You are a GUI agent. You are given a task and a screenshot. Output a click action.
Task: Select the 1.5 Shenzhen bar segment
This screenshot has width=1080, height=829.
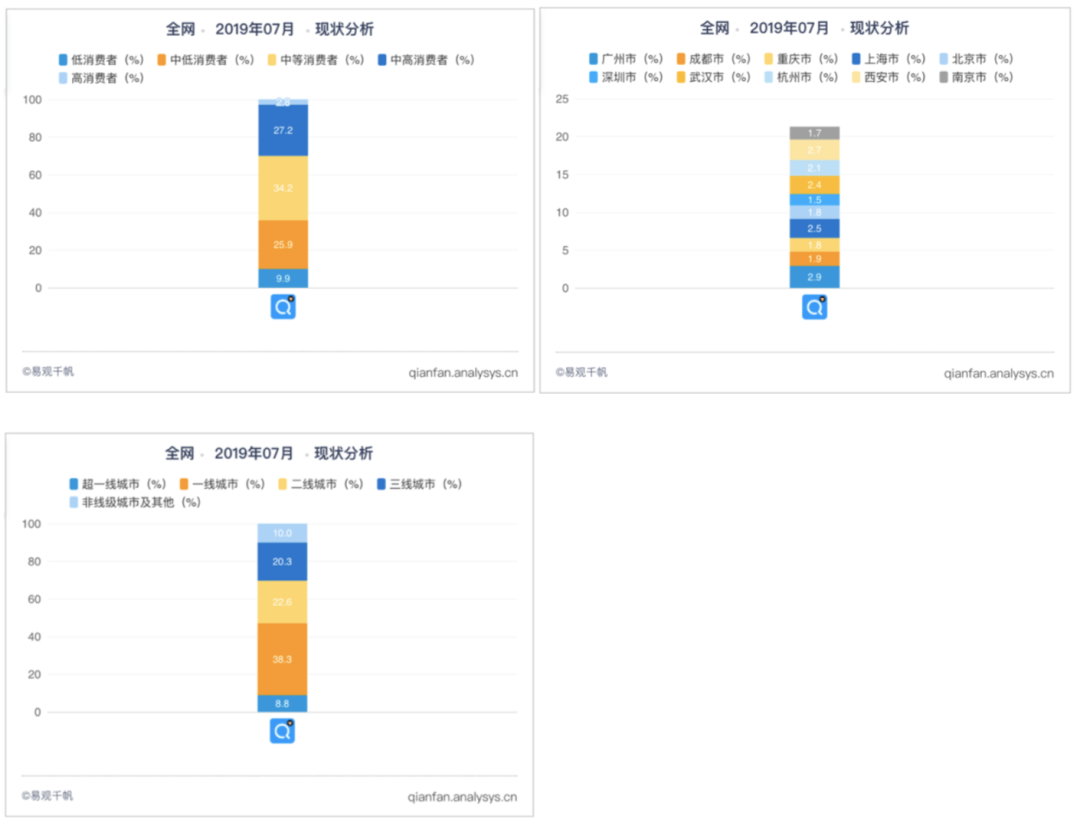[815, 200]
